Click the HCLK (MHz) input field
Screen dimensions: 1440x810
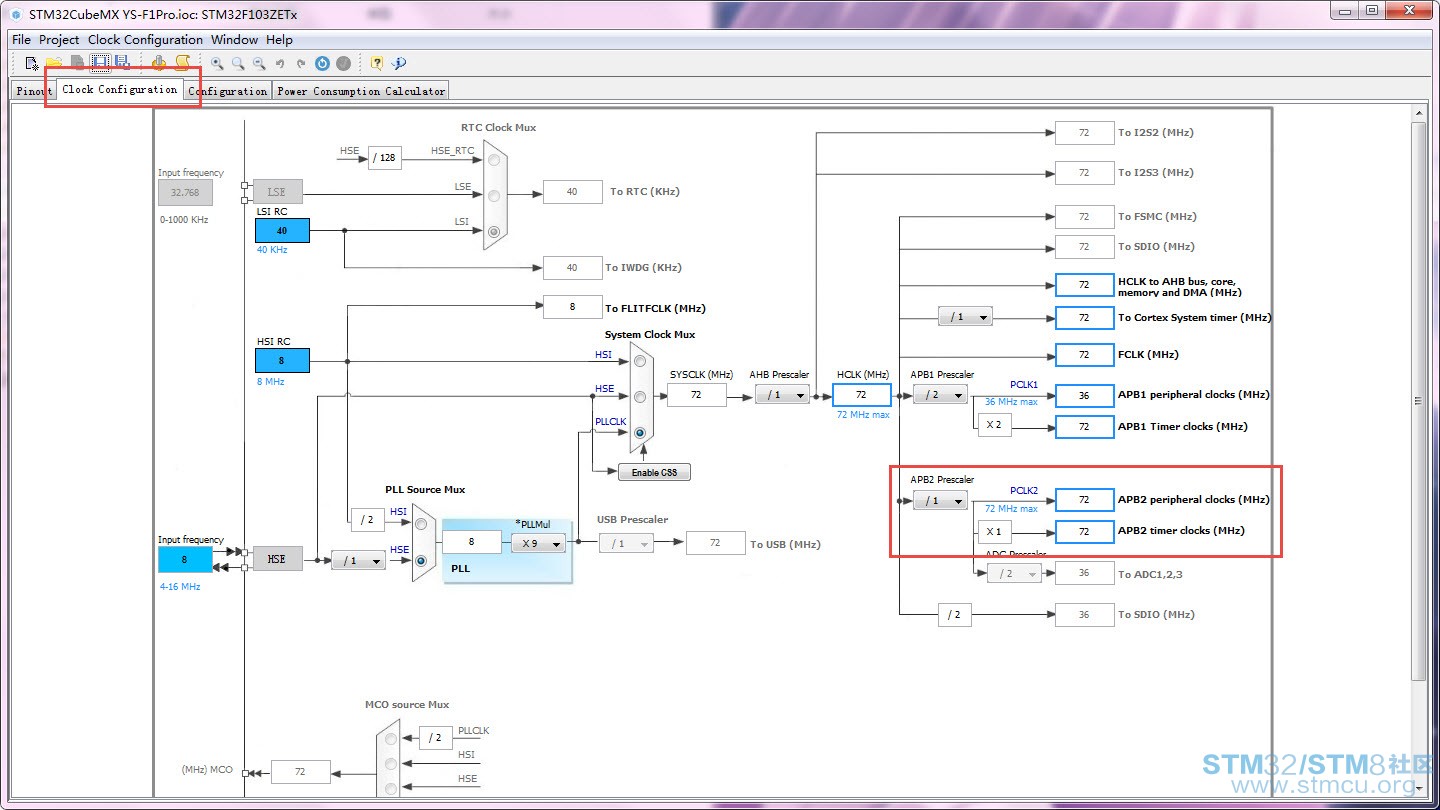click(861, 395)
